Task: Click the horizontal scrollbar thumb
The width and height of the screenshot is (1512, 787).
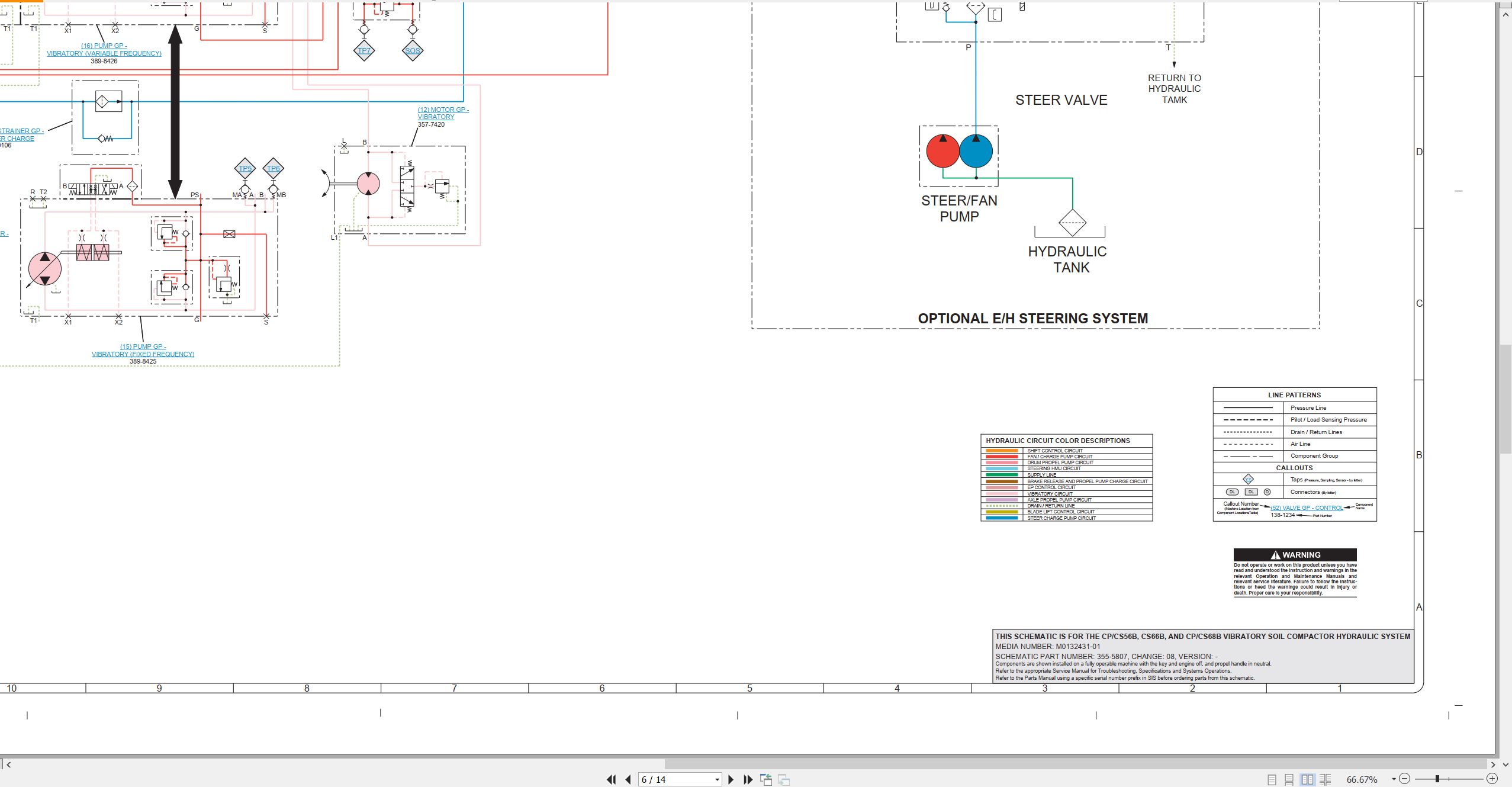Action: (1076, 764)
